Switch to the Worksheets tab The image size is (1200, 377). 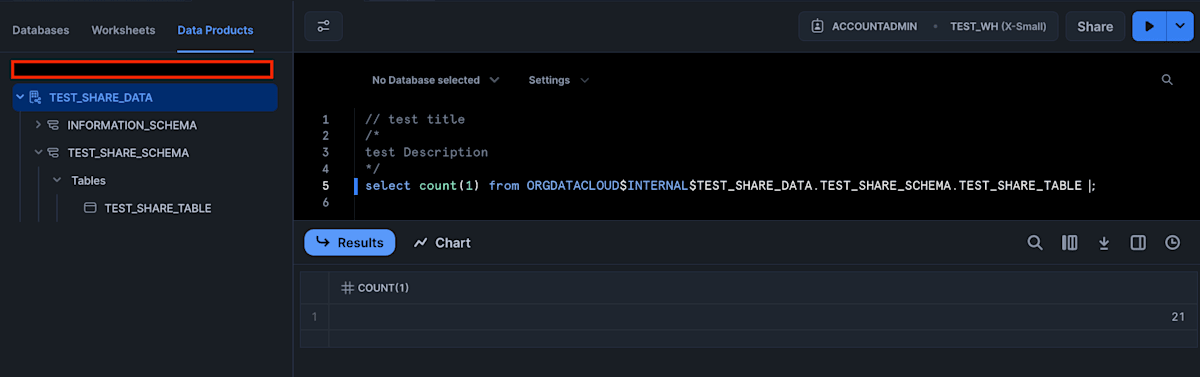tap(123, 30)
